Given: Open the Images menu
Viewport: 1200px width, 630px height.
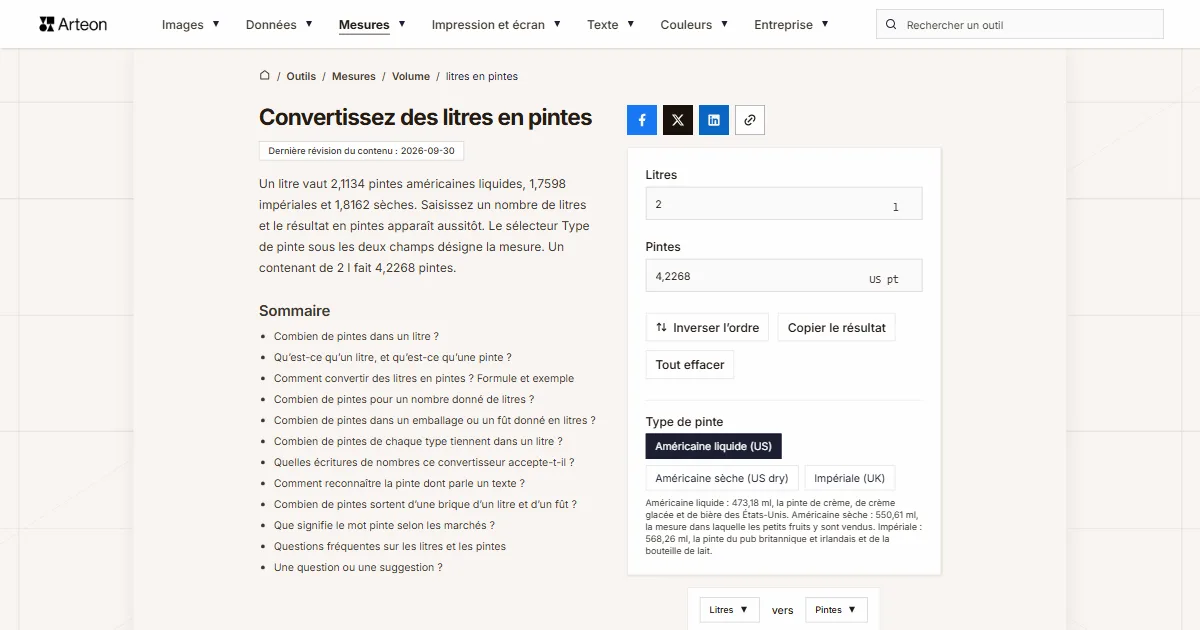Looking at the screenshot, I should point(191,25).
